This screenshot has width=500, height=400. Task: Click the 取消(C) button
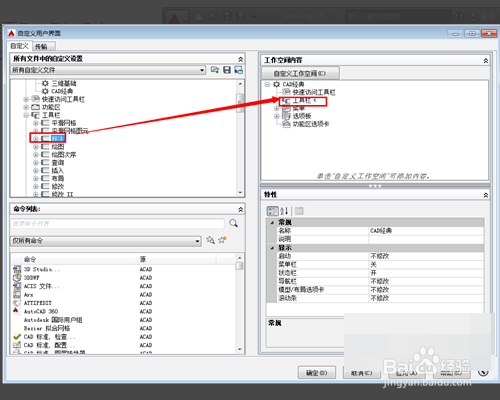pos(362,373)
